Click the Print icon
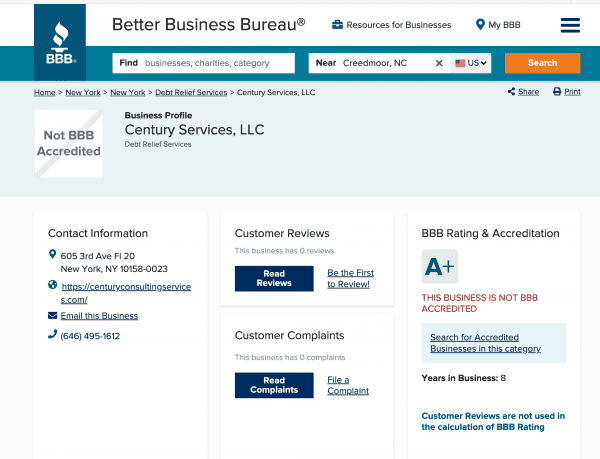600x459 pixels. (x=558, y=92)
